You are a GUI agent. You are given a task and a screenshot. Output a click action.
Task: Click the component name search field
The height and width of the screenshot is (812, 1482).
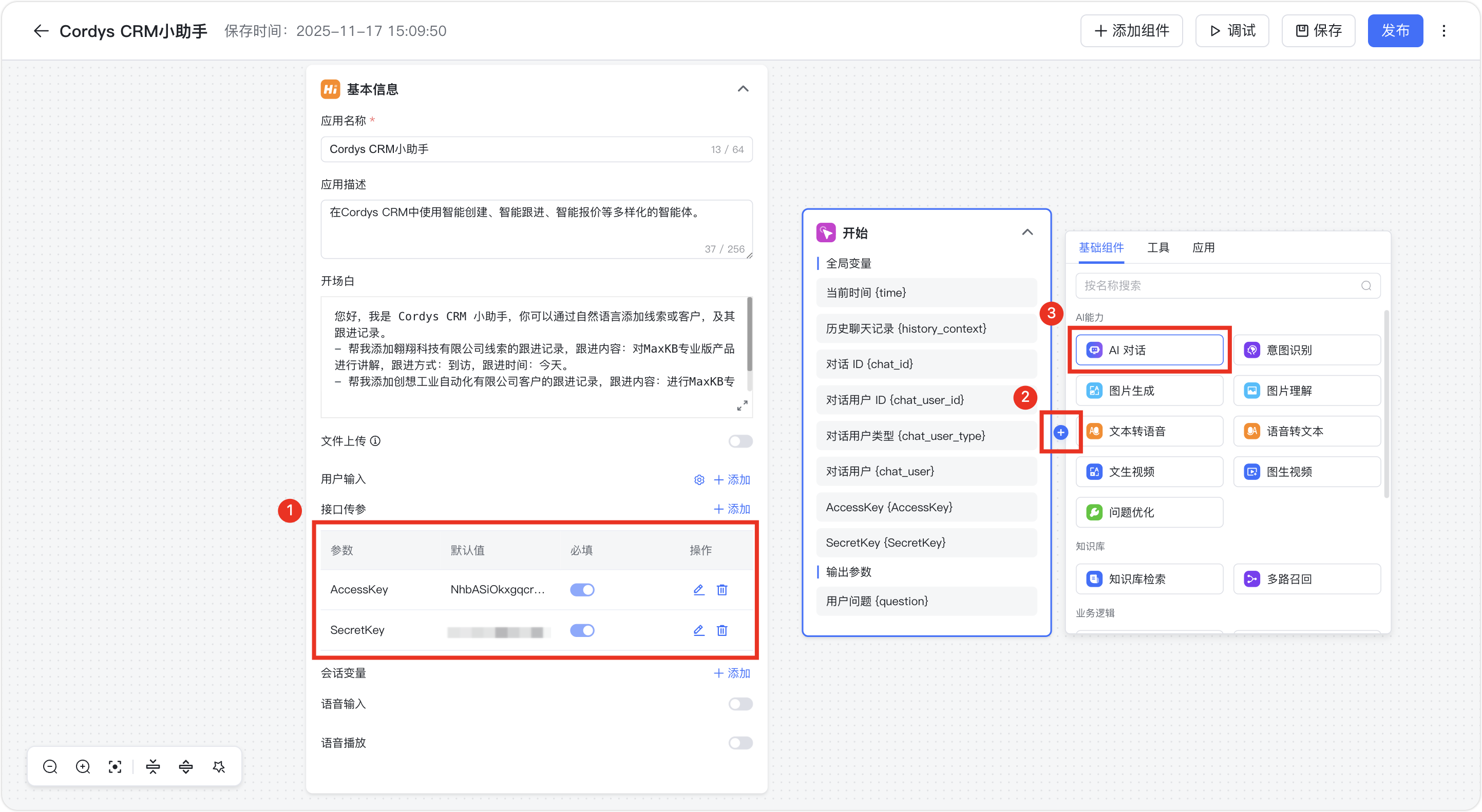pyautogui.click(x=1220, y=286)
